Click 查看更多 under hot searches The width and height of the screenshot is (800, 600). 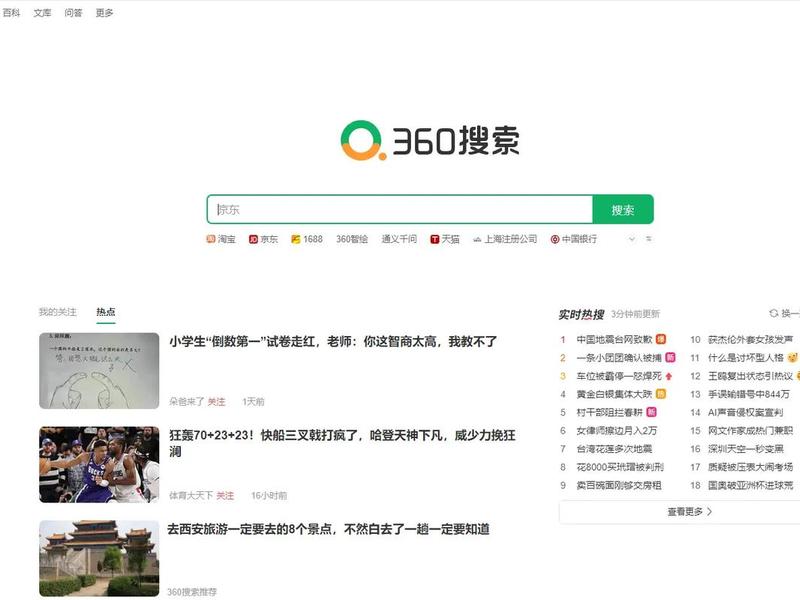pos(689,511)
